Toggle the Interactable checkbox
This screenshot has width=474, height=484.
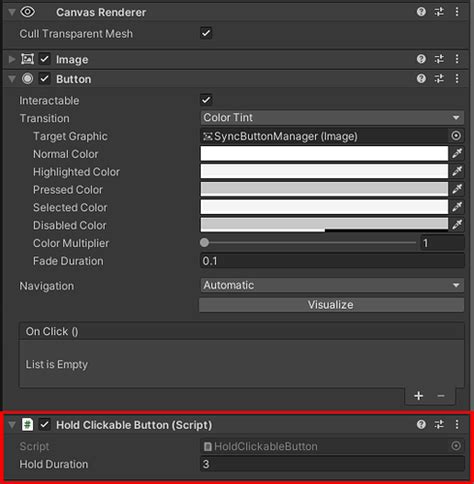(x=206, y=100)
